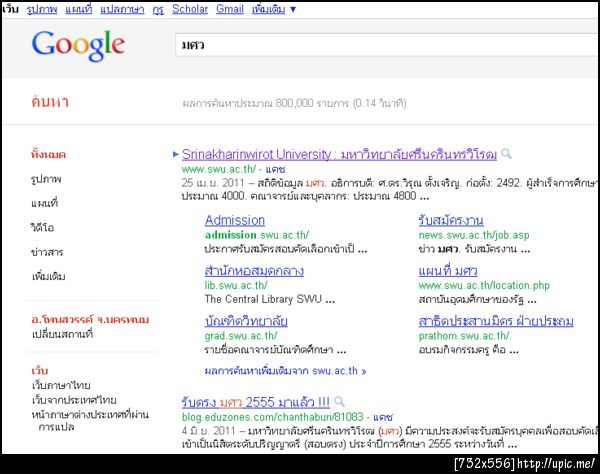Click the lib.swu.ac.th/ URL text

coord(236,285)
